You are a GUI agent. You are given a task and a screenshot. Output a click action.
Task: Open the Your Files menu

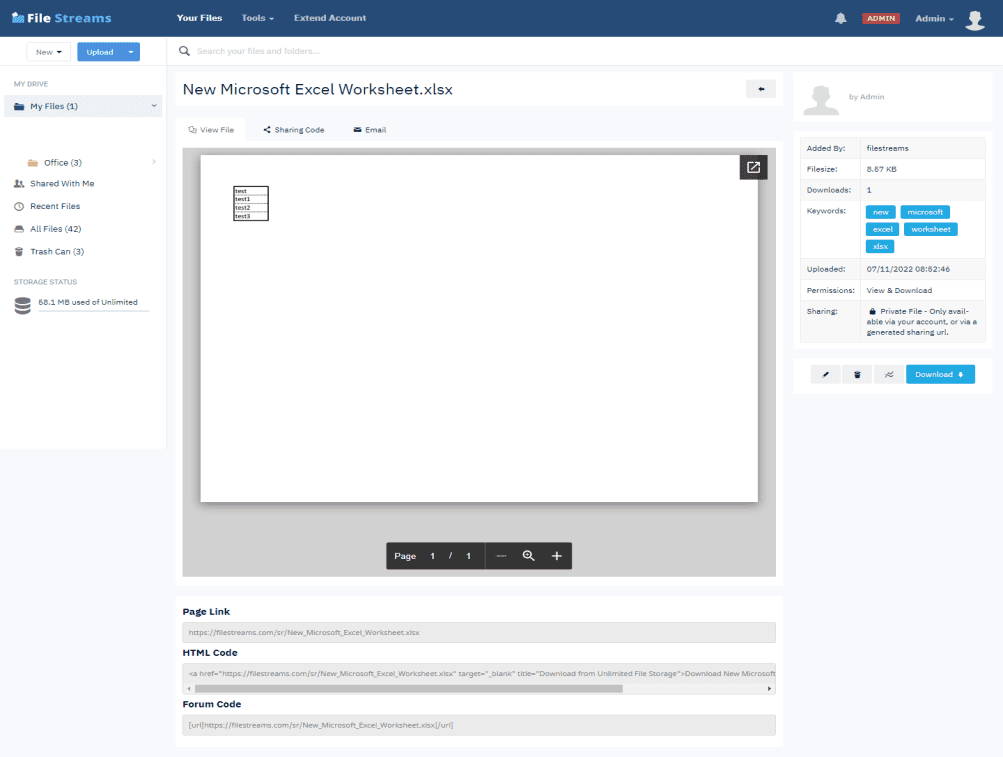[x=200, y=18]
